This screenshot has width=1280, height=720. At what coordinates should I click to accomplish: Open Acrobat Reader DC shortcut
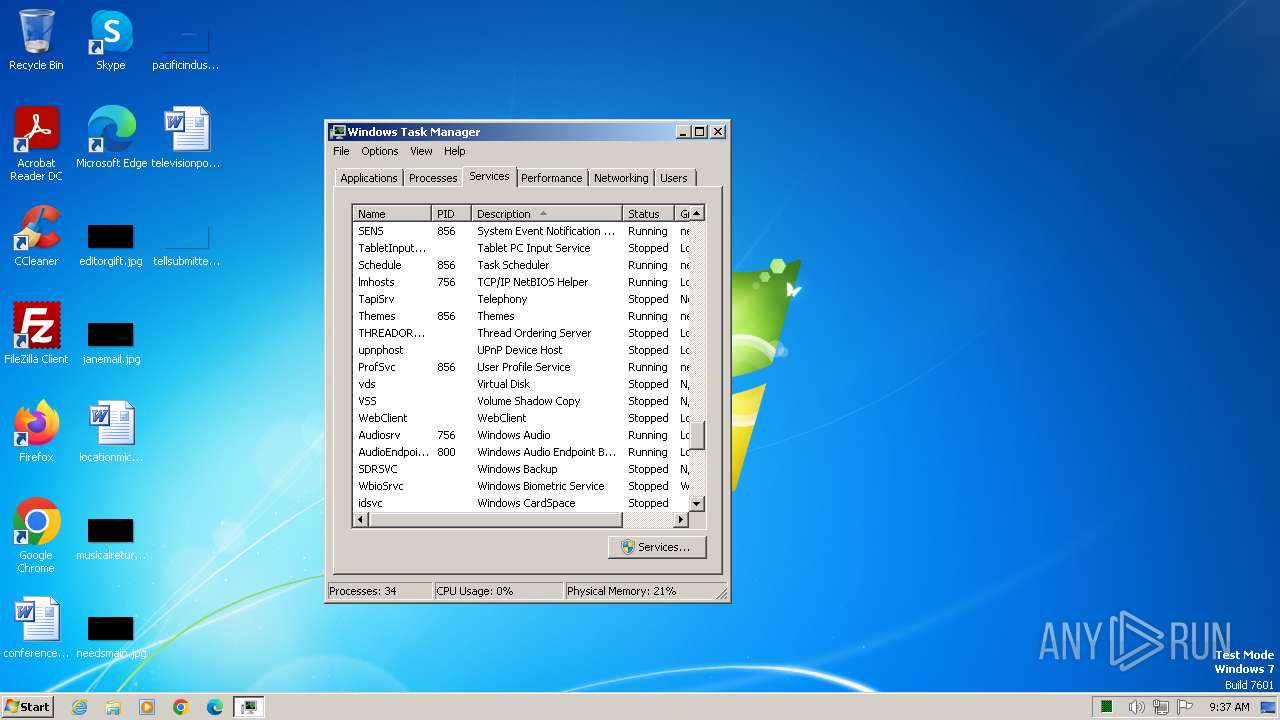[36, 143]
